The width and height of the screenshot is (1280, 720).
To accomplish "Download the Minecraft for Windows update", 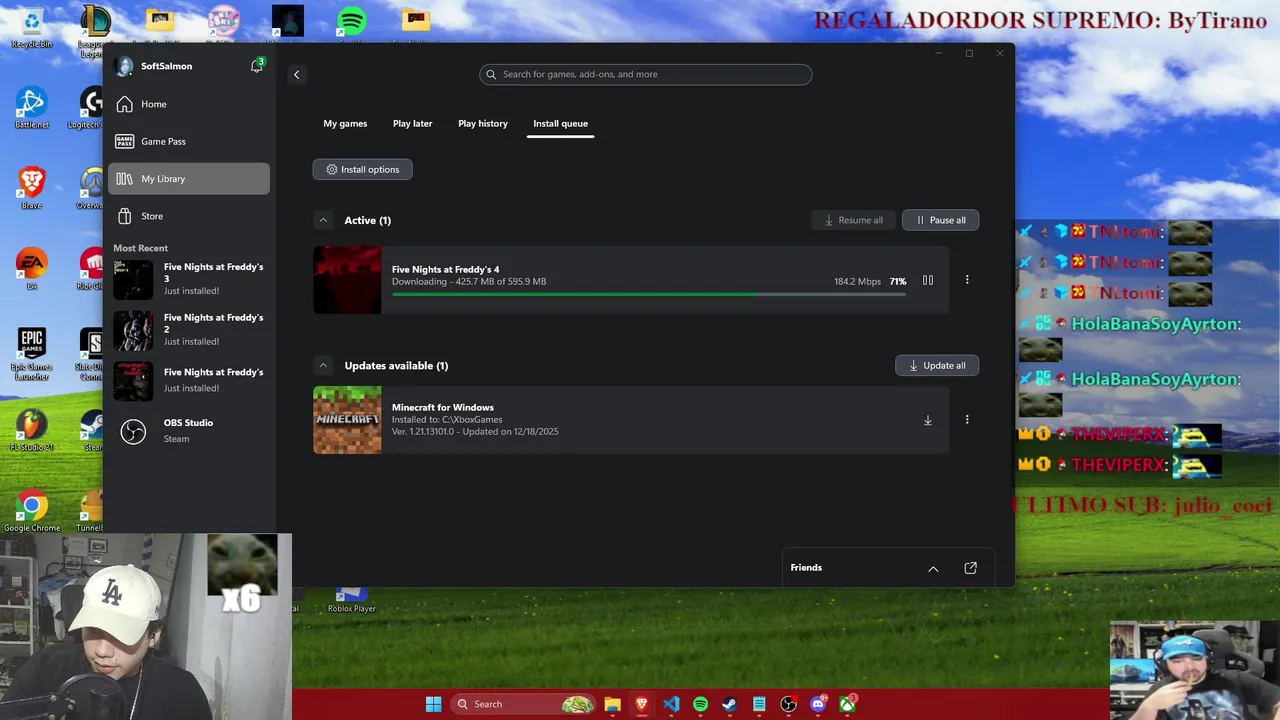I will tap(928, 420).
